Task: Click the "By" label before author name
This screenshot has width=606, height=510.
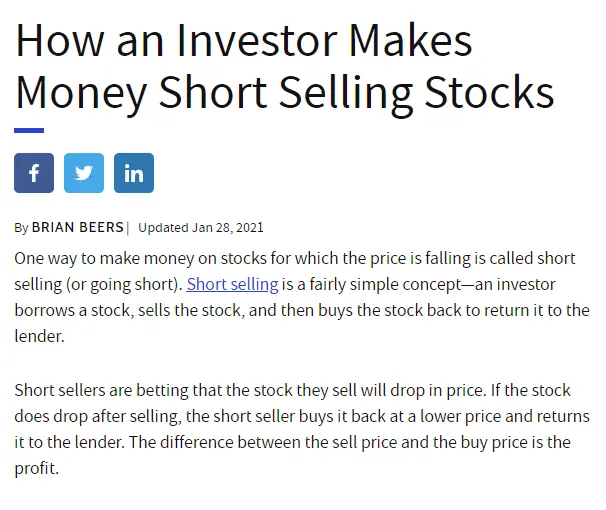Action: tap(22, 227)
